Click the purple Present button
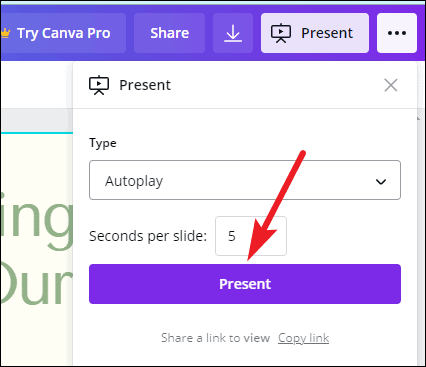 click(x=245, y=284)
